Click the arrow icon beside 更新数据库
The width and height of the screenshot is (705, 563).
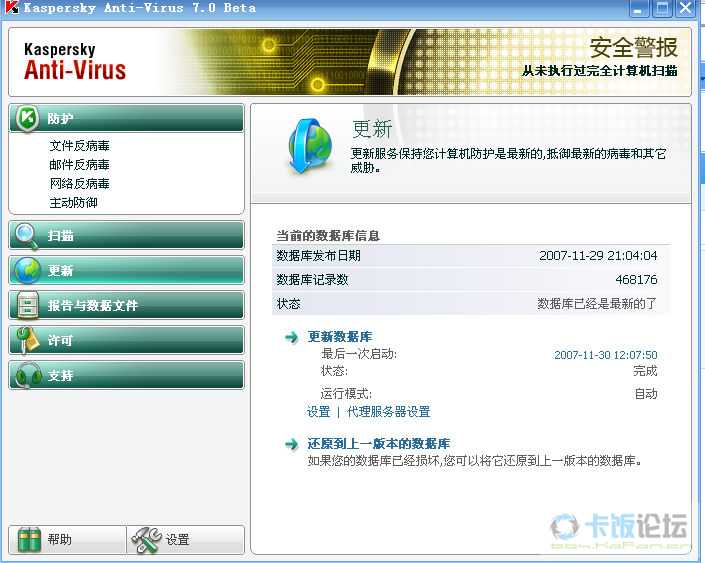pos(291,337)
